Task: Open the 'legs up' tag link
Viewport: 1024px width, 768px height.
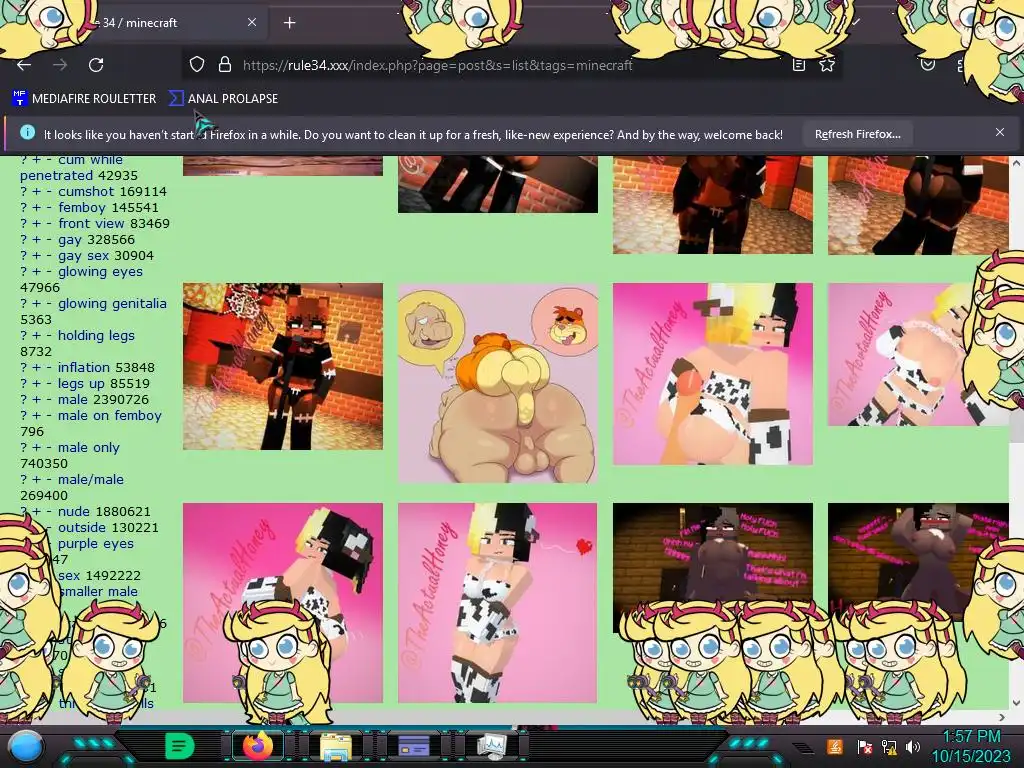Action: 81,383
